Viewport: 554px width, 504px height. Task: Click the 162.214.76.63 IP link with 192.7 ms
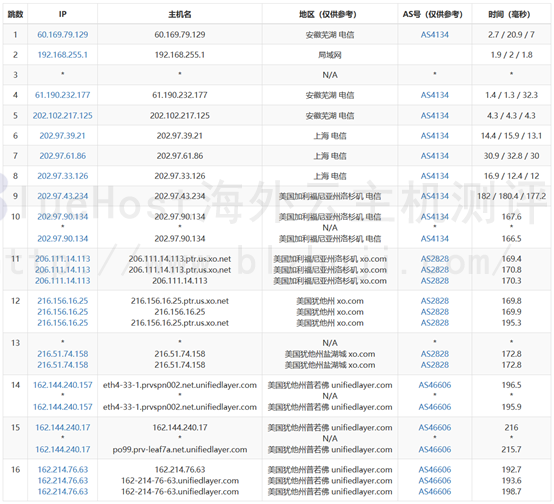(63, 469)
